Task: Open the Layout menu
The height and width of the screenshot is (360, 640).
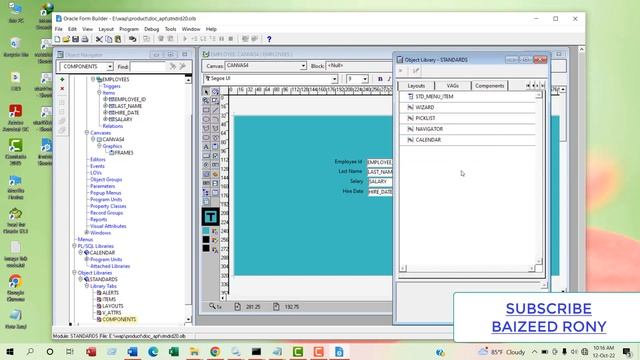Action: (106, 29)
